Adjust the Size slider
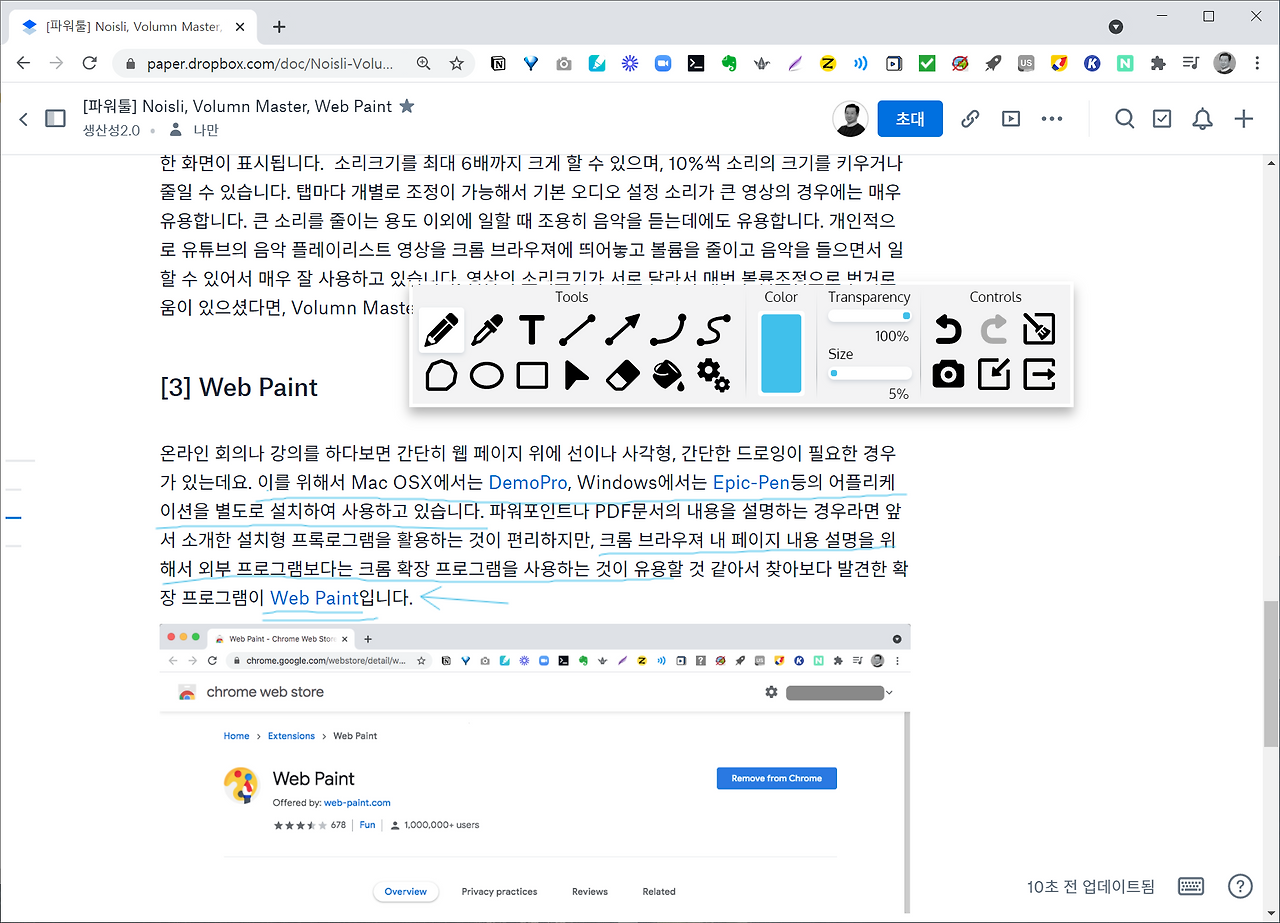The image size is (1280, 923). pos(869,373)
